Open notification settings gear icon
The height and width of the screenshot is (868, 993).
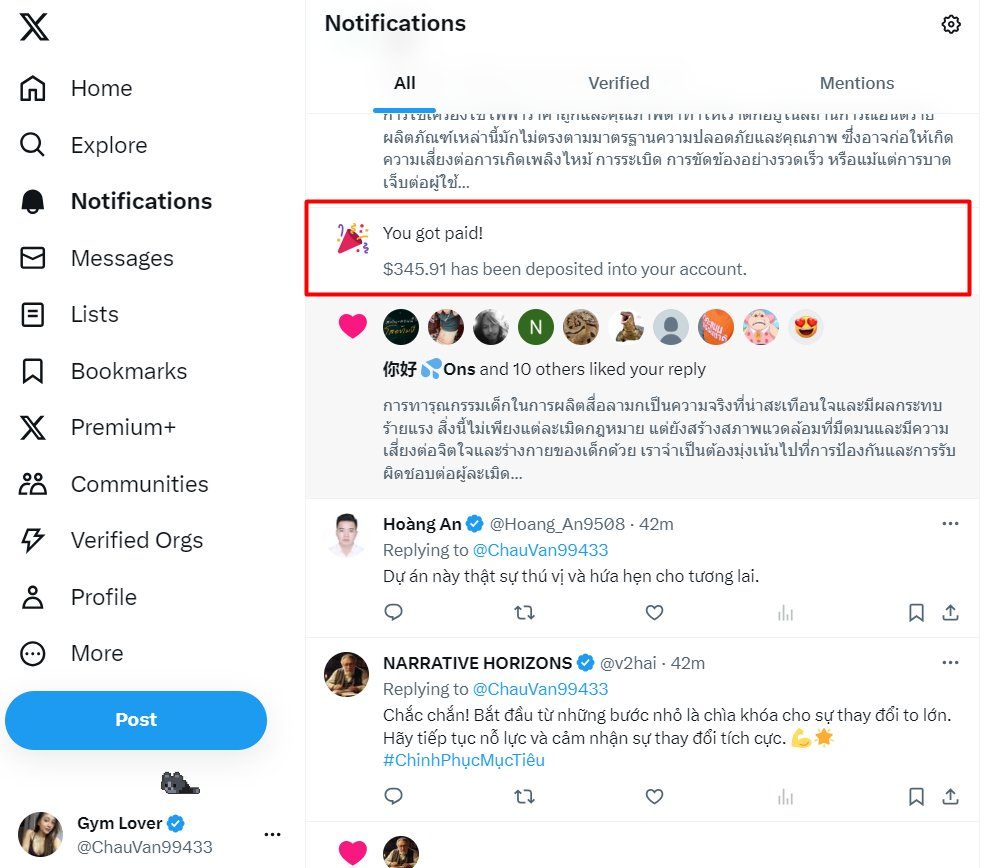951,24
